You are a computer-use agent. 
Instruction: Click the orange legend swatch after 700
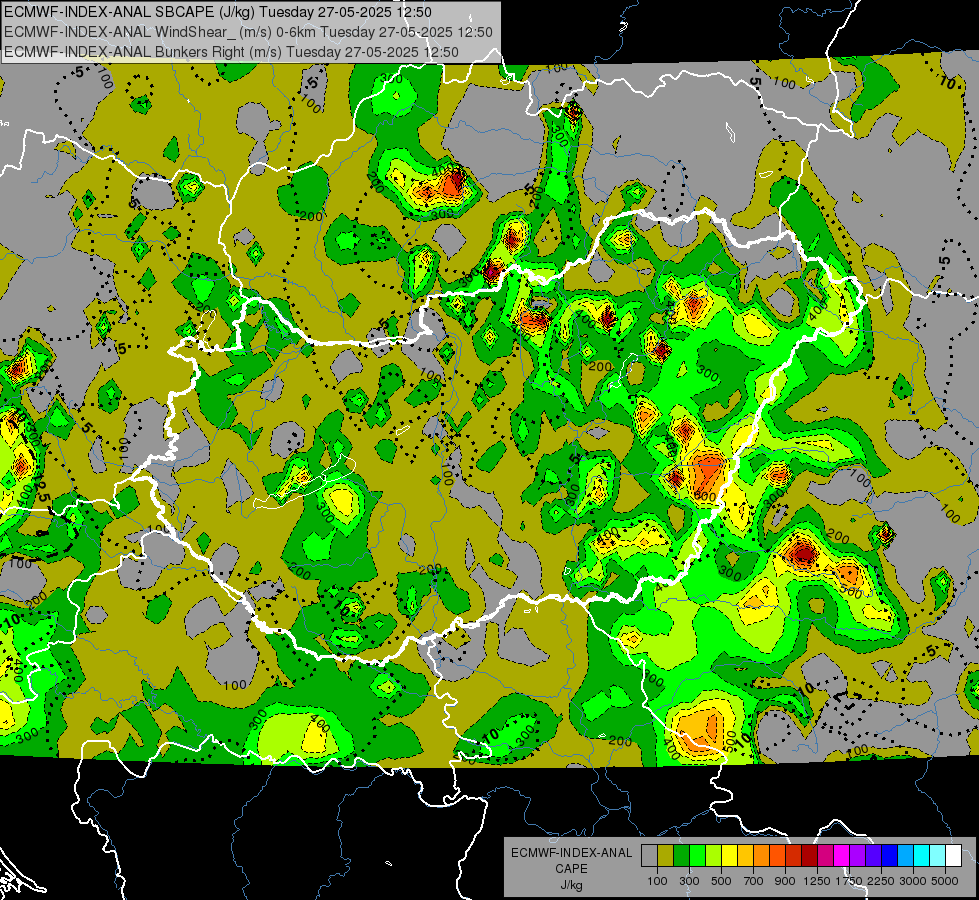pos(761,856)
